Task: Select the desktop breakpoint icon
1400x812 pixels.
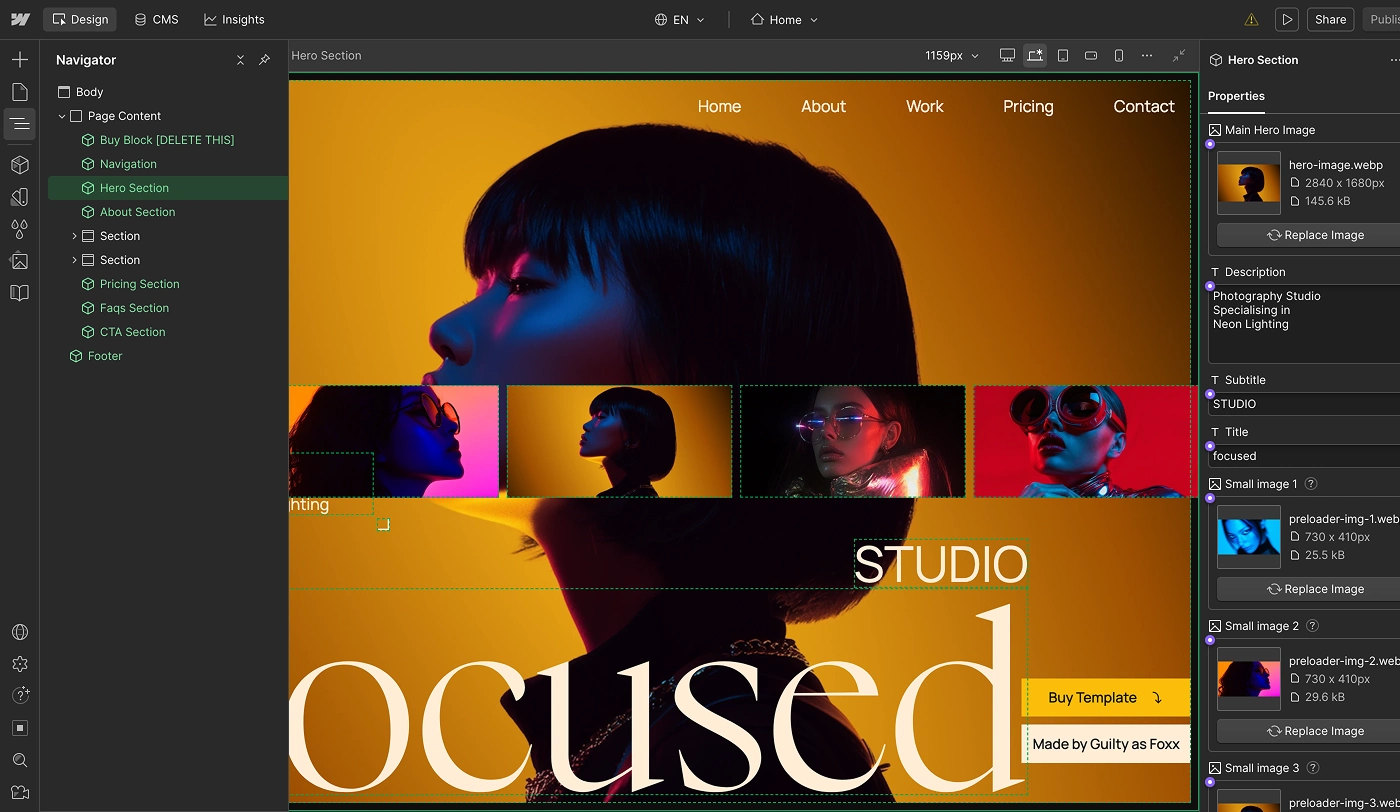Action: 1007,56
